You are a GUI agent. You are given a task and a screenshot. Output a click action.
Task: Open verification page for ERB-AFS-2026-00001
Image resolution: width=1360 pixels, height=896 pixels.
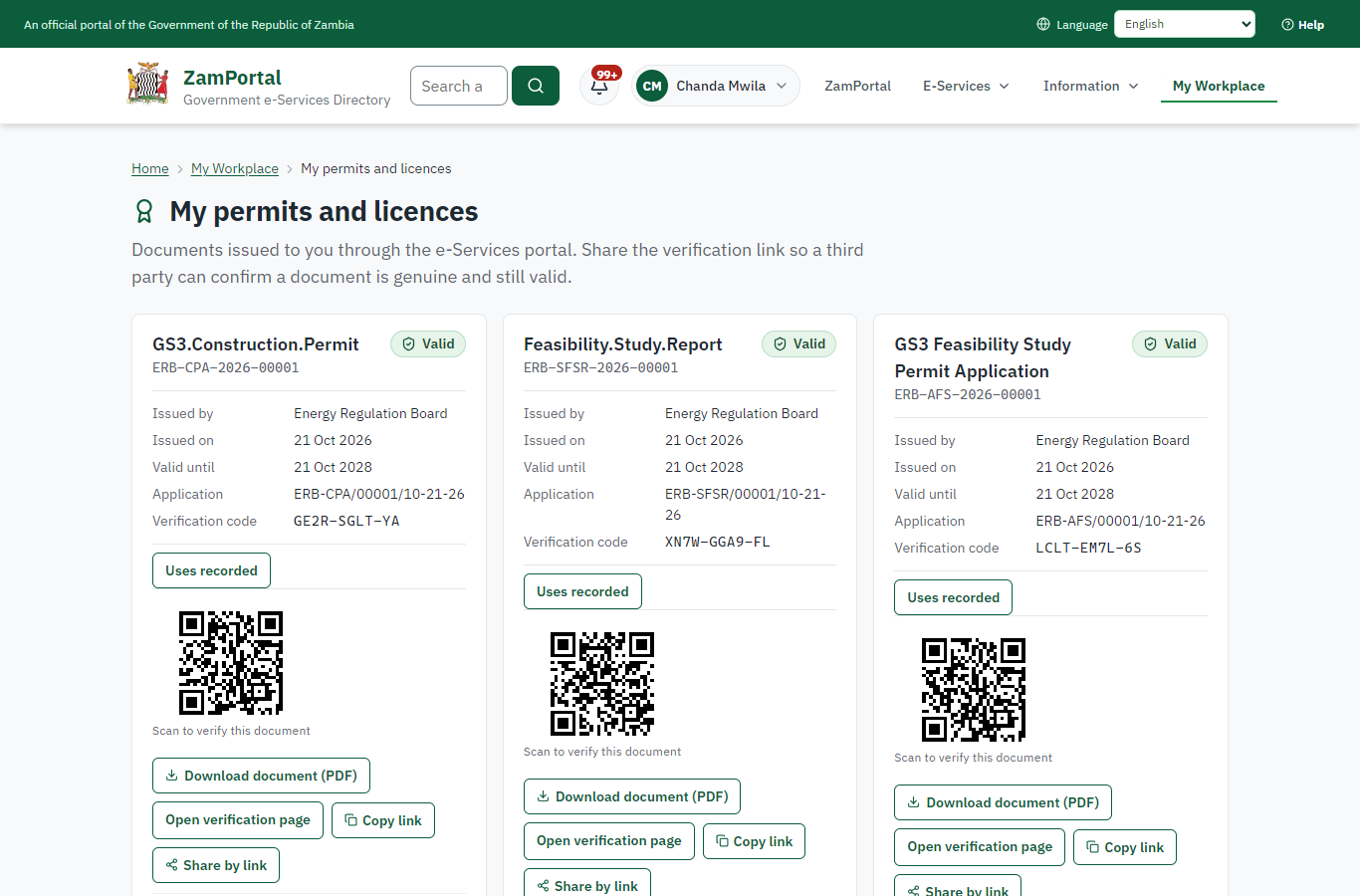pos(980,847)
